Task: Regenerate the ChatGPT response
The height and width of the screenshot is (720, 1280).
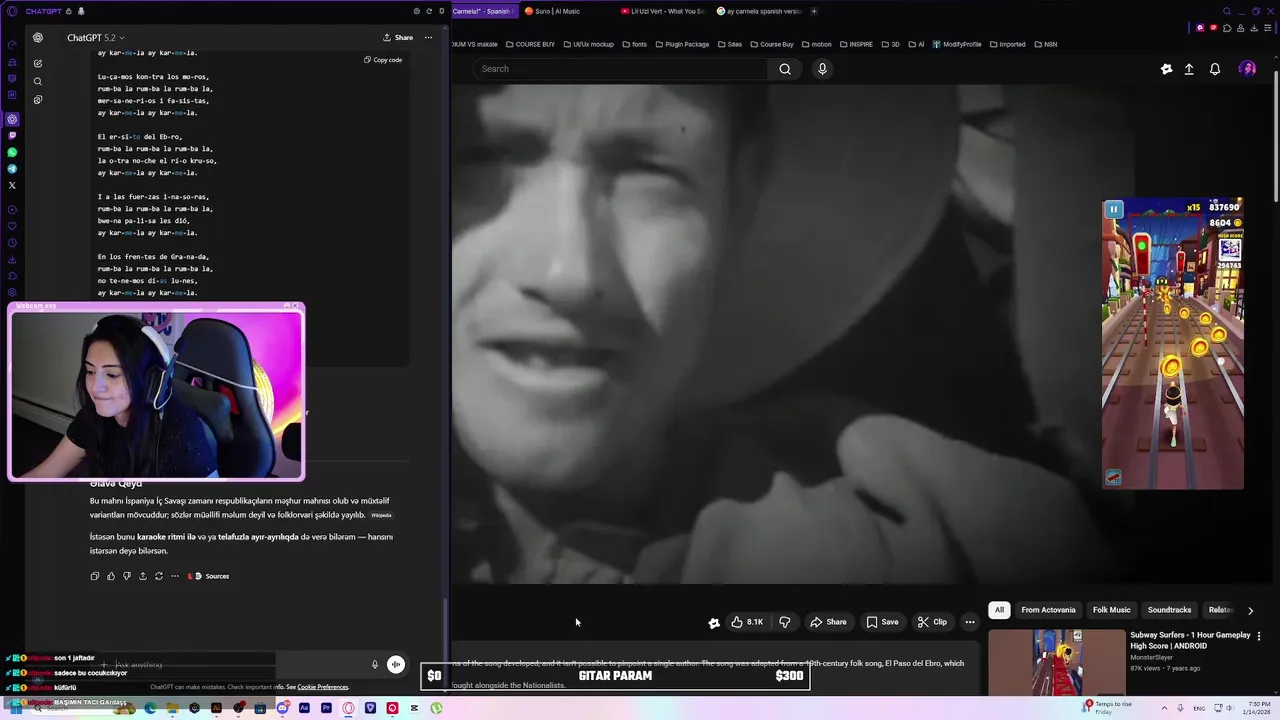Action: [158, 576]
